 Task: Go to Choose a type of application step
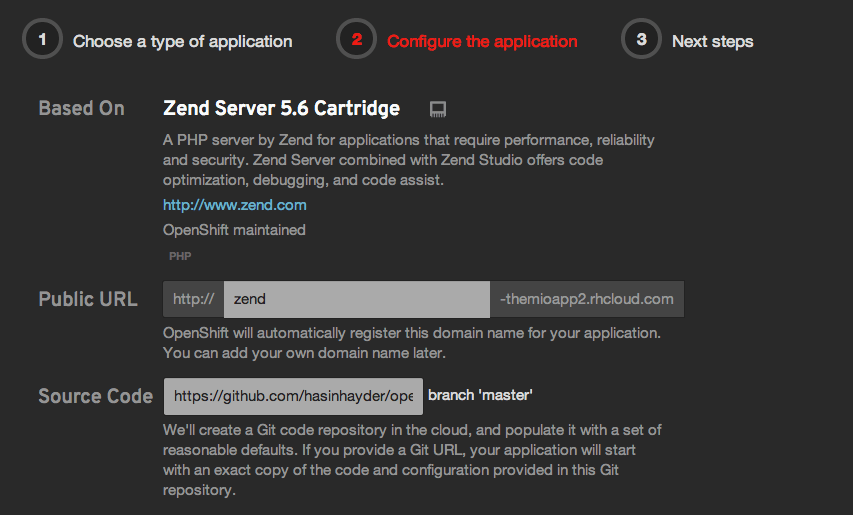(x=183, y=42)
